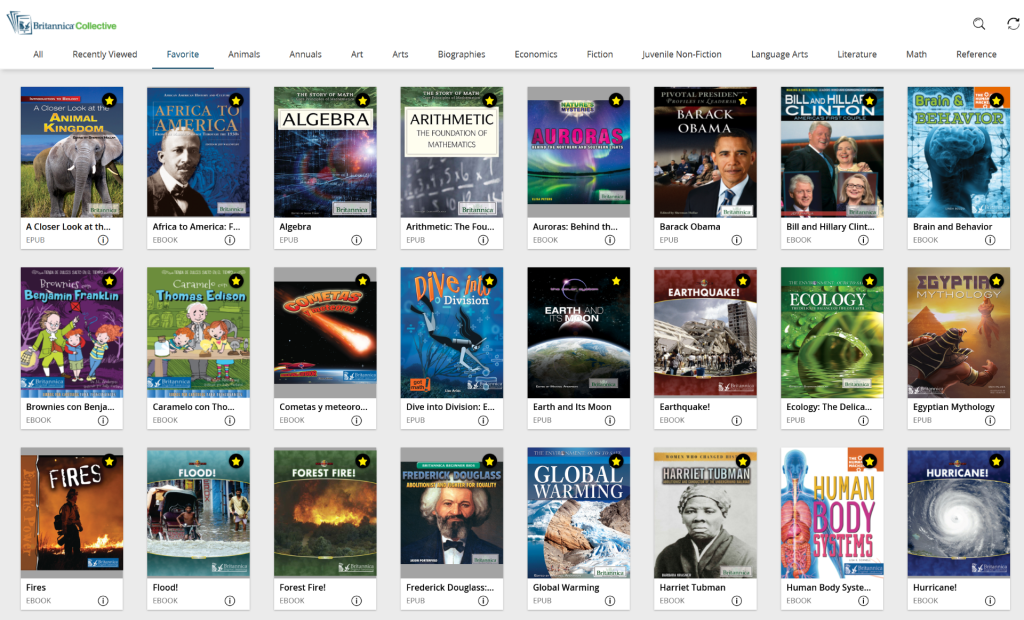View Hurricane! book info icon
Viewport: 1024px width, 620px height.
tap(990, 600)
